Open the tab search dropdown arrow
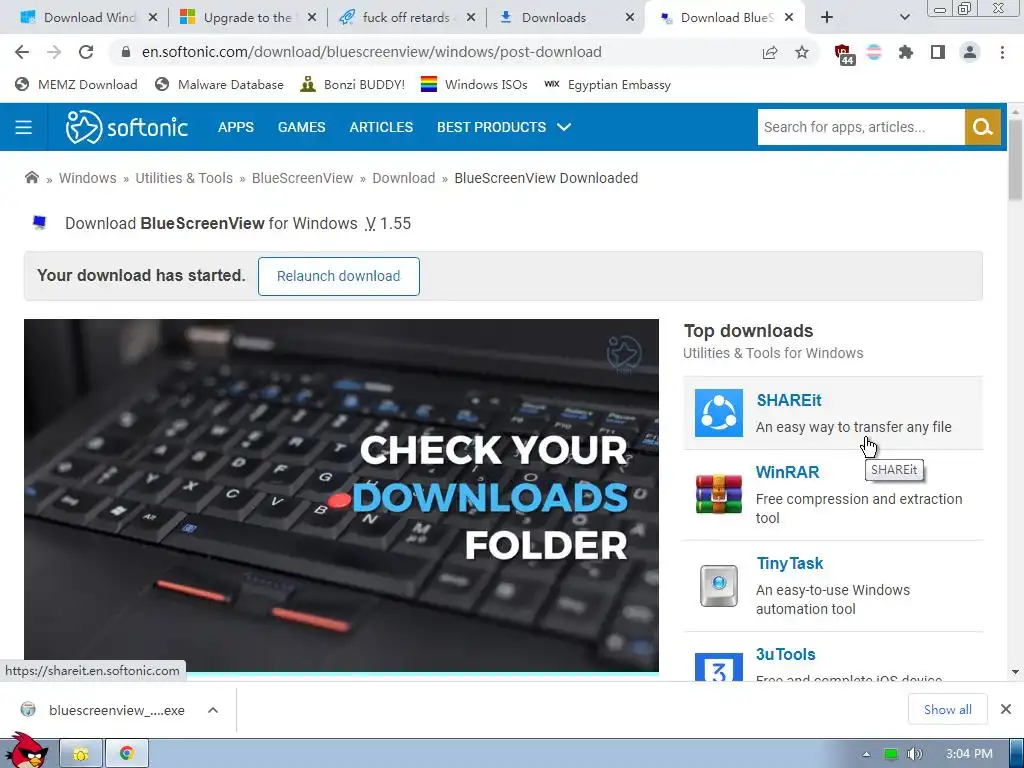1024x768 pixels. [x=904, y=18]
